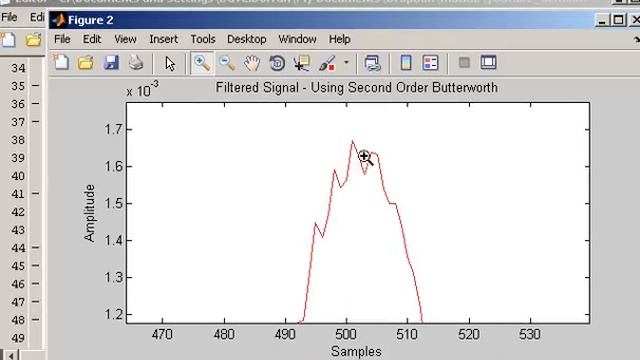Open the Tools menu
This screenshot has width=640, height=360.
point(203,39)
